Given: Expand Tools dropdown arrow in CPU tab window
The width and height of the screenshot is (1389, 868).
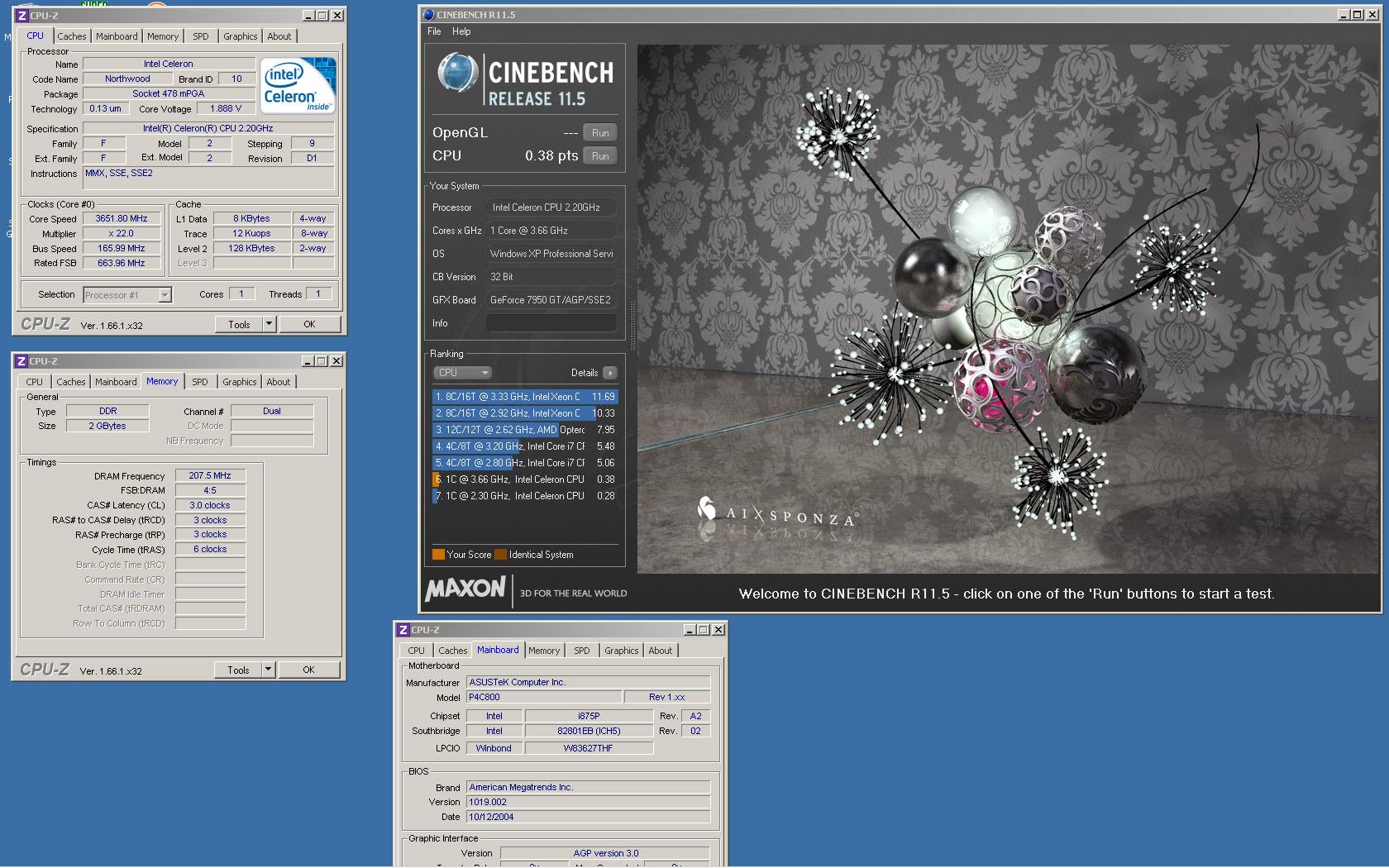Looking at the screenshot, I should 269,325.
